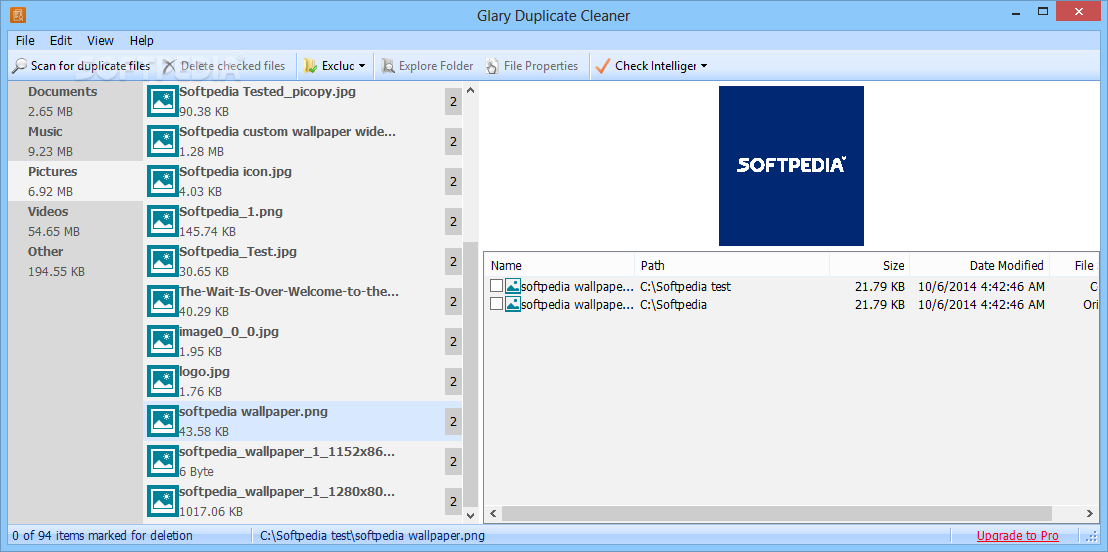Viewport: 1108px width, 552px height.
Task: Click the Glary Duplicate Cleaner app icon in title bar
Action: (18, 14)
